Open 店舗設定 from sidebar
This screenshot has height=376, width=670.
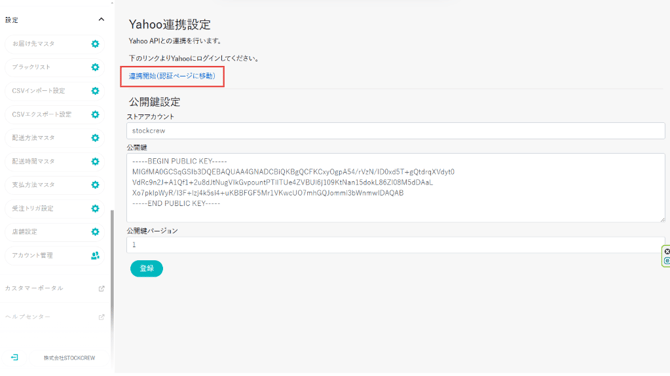pos(55,232)
